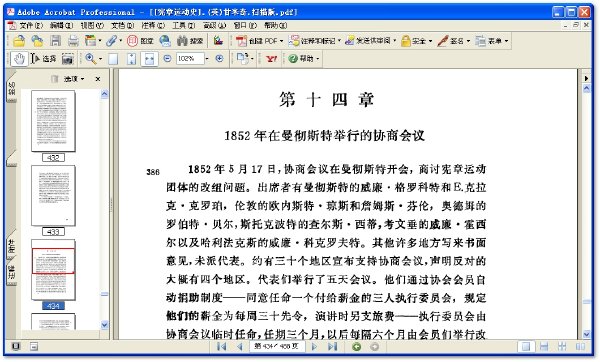Click the 签名 sign button
Image resolution: width=600 pixels, height=362 pixels.
coord(453,41)
